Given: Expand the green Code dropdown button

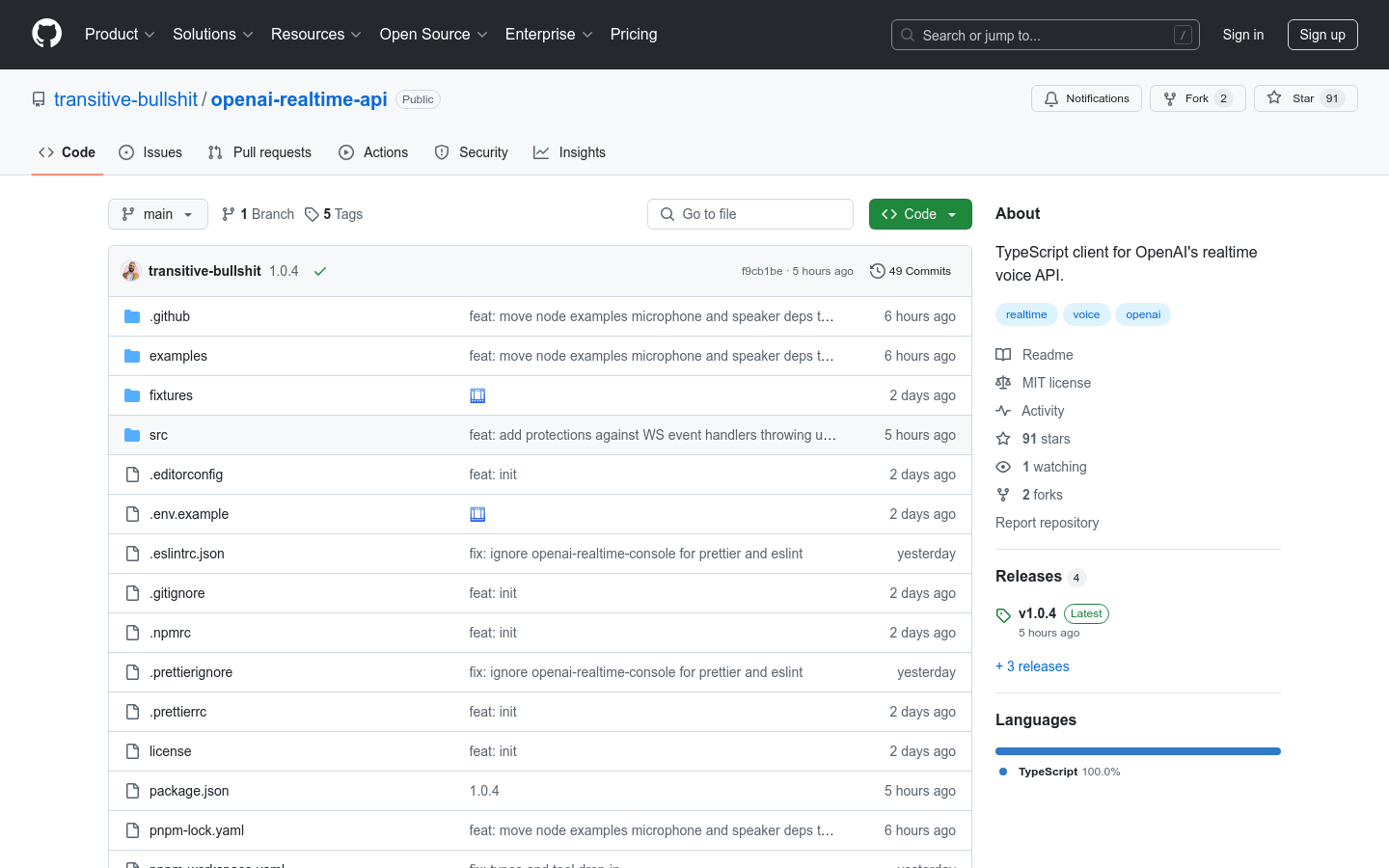Looking at the screenshot, I should 920,214.
